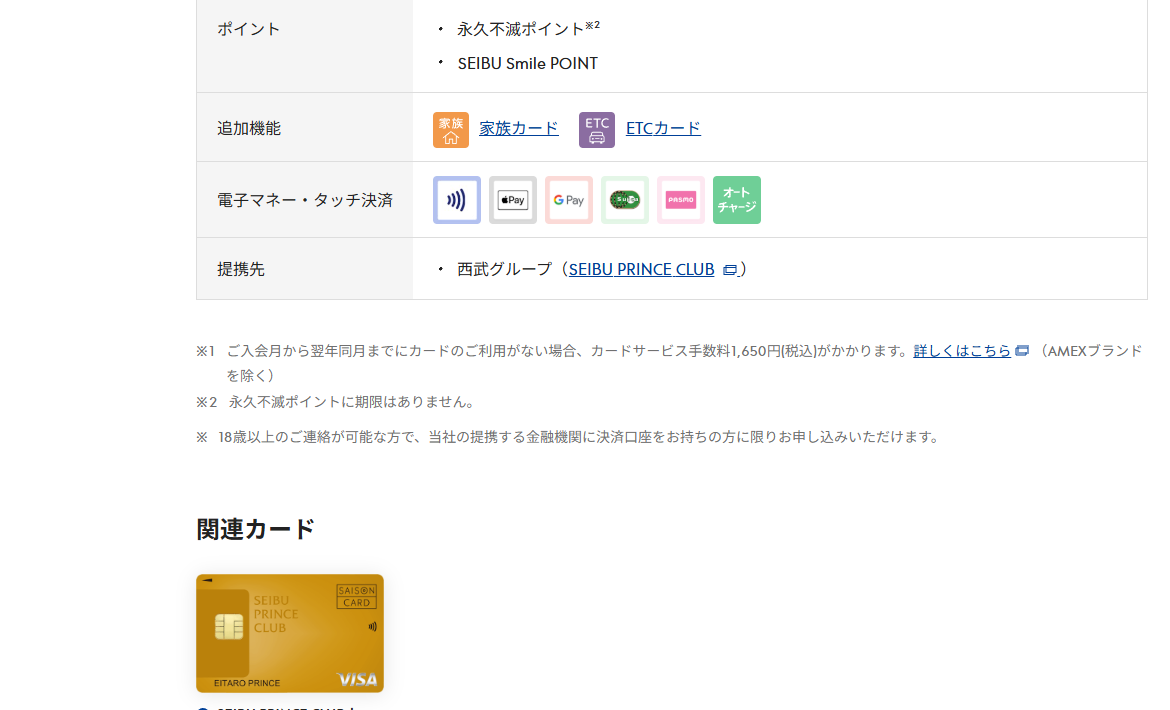Click the contactless touch payment icon

457,200
